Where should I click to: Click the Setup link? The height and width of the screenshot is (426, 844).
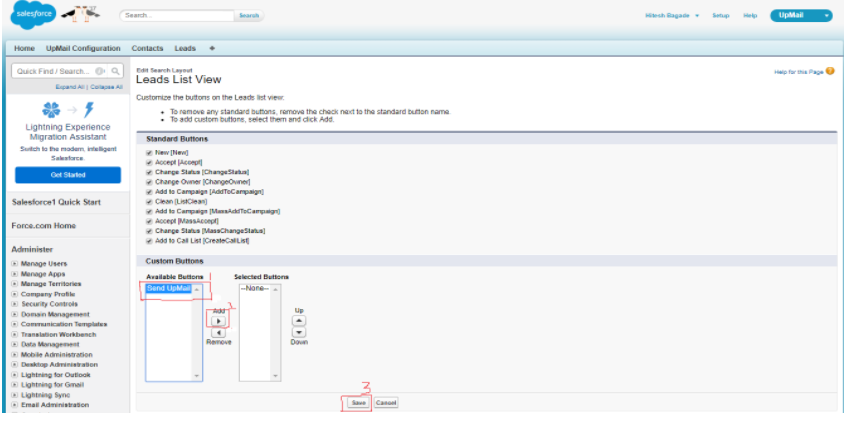tap(720, 16)
